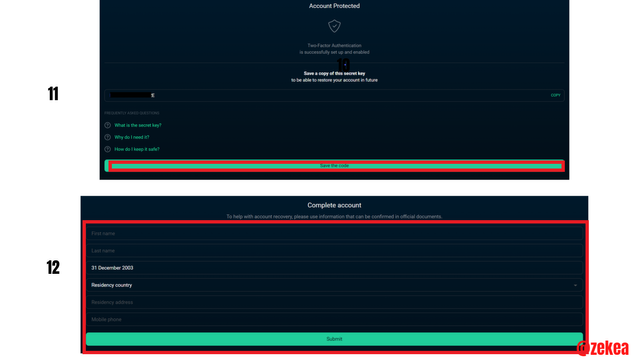
Task: Open 'How do I keep it safe?' FAQ
Action: point(137,149)
